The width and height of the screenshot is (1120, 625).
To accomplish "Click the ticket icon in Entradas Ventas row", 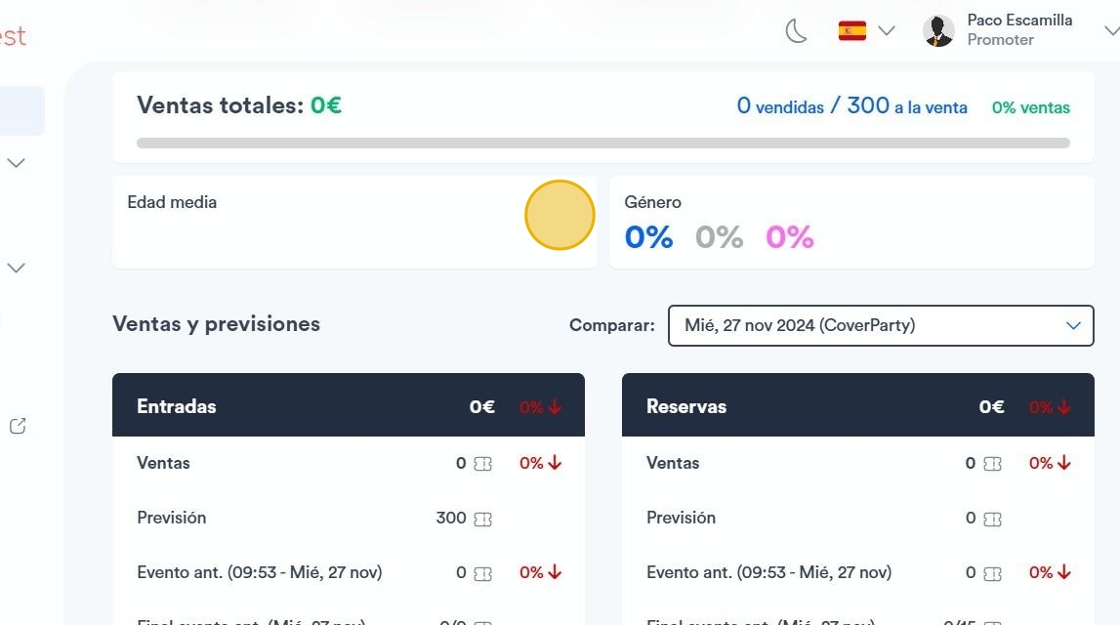I will pos(483,464).
